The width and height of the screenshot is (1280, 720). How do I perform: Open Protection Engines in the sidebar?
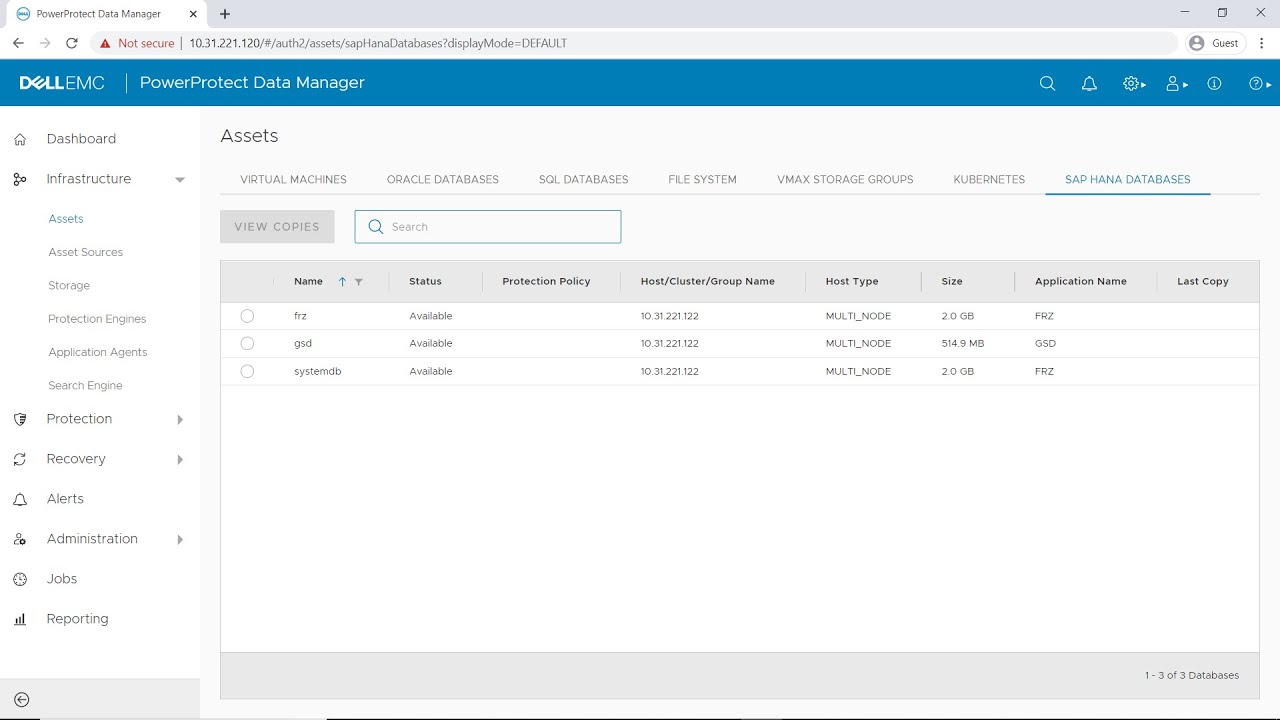[97, 319]
